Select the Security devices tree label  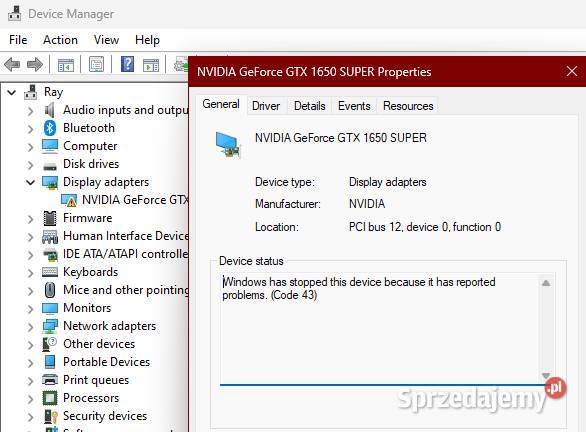105,416
